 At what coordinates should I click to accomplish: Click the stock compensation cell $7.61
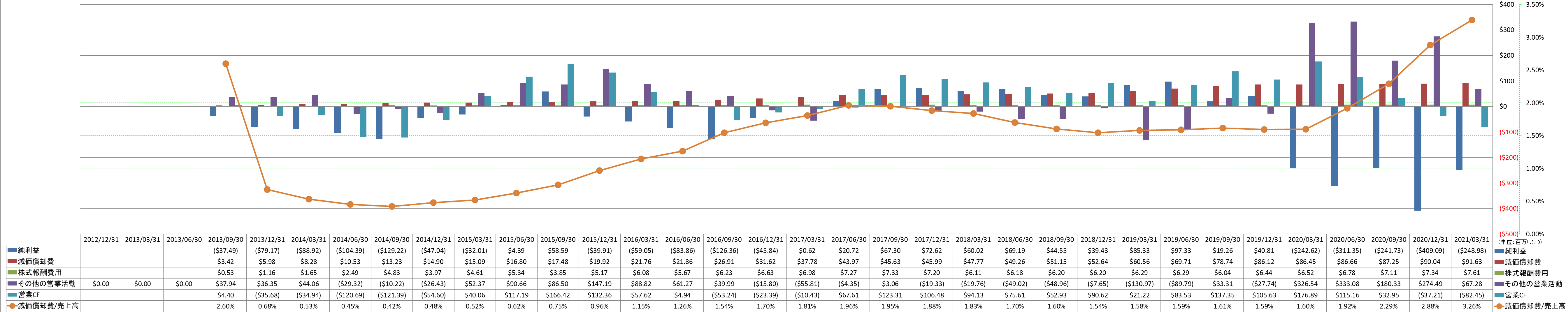(1472, 272)
